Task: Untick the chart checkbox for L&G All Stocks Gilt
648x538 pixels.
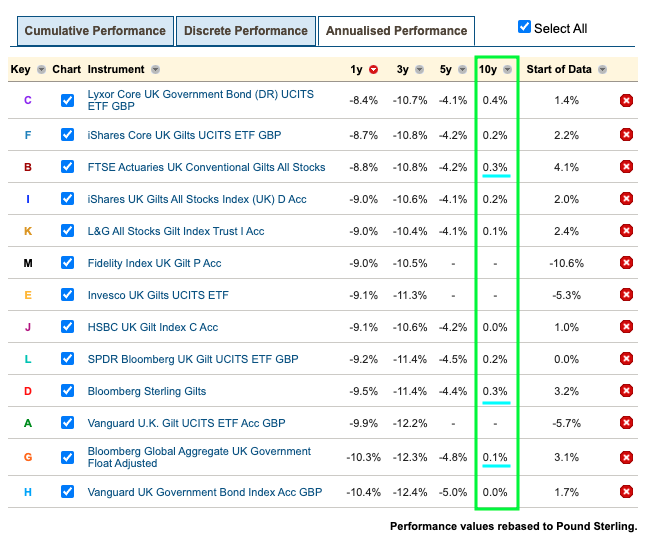Action: (x=67, y=231)
